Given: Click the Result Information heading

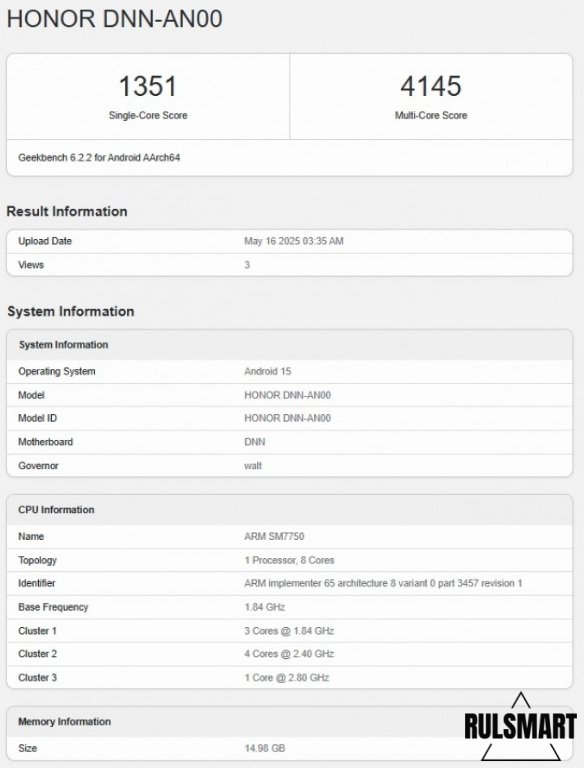Looking at the screenshot, I should coord(67,211).
